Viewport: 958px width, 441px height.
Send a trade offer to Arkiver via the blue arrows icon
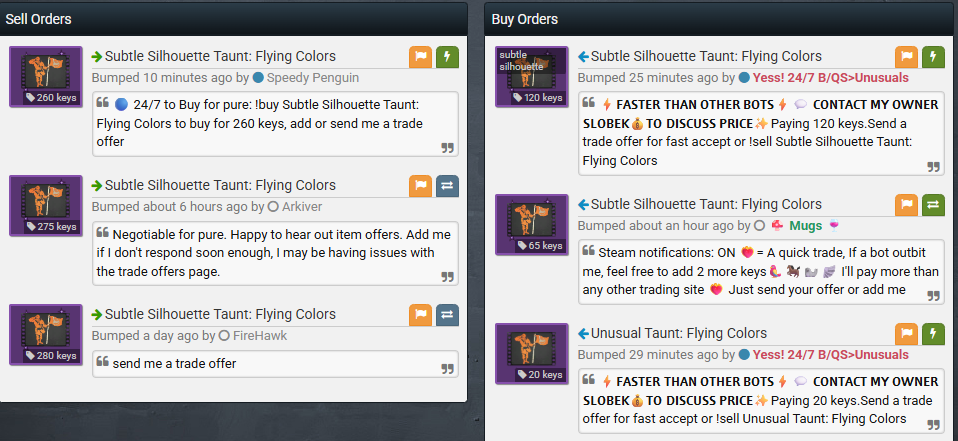click(447, 186)
